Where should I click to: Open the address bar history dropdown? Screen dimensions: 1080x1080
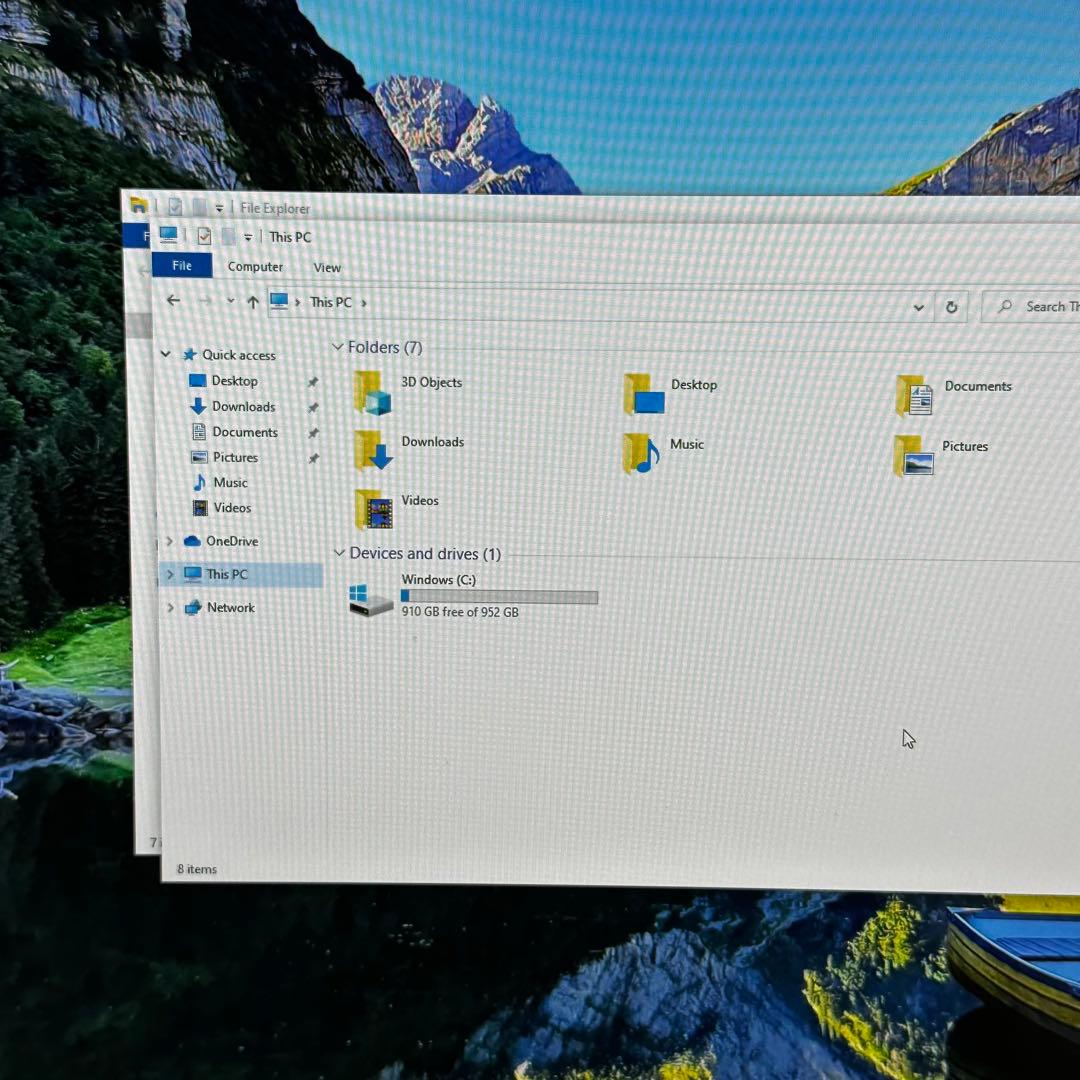[x=918, y=307]
